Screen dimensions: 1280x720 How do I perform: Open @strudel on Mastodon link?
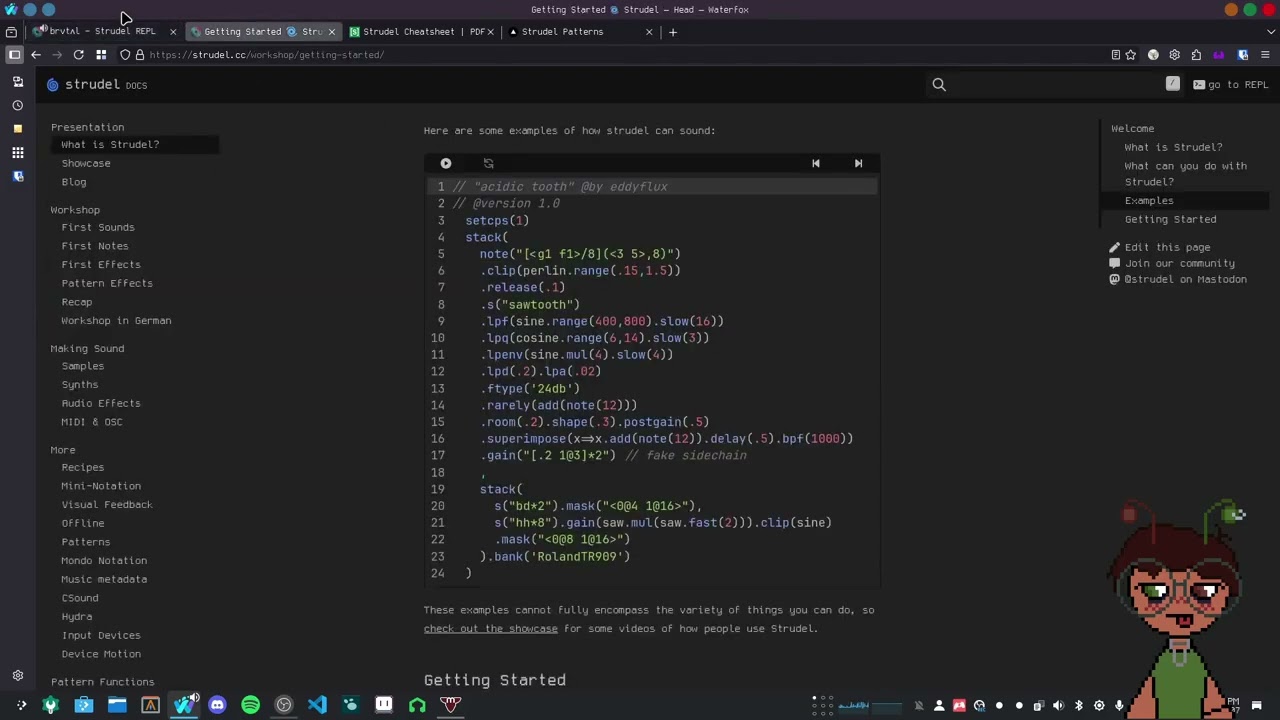[1178, 280]
